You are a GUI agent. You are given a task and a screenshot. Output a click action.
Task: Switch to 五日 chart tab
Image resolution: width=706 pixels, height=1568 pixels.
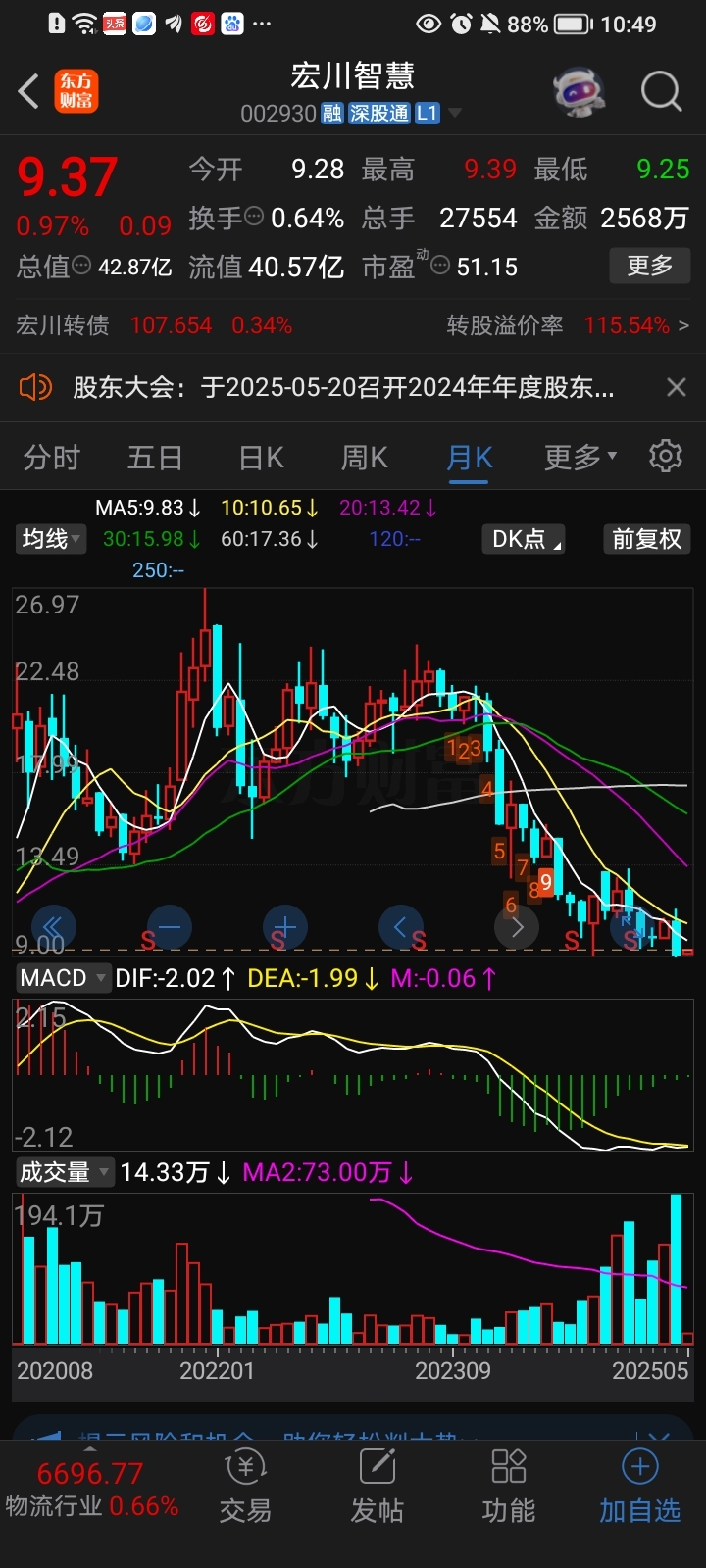(155, 458)
